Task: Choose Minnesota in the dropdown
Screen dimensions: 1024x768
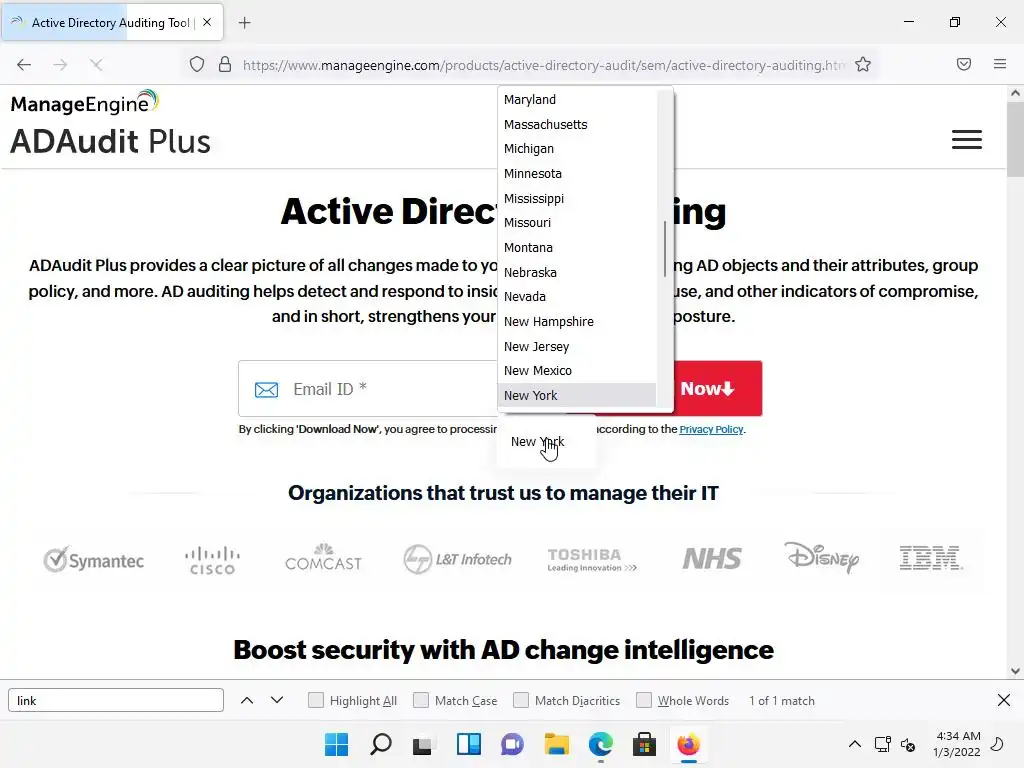Action: click(577, 174)
